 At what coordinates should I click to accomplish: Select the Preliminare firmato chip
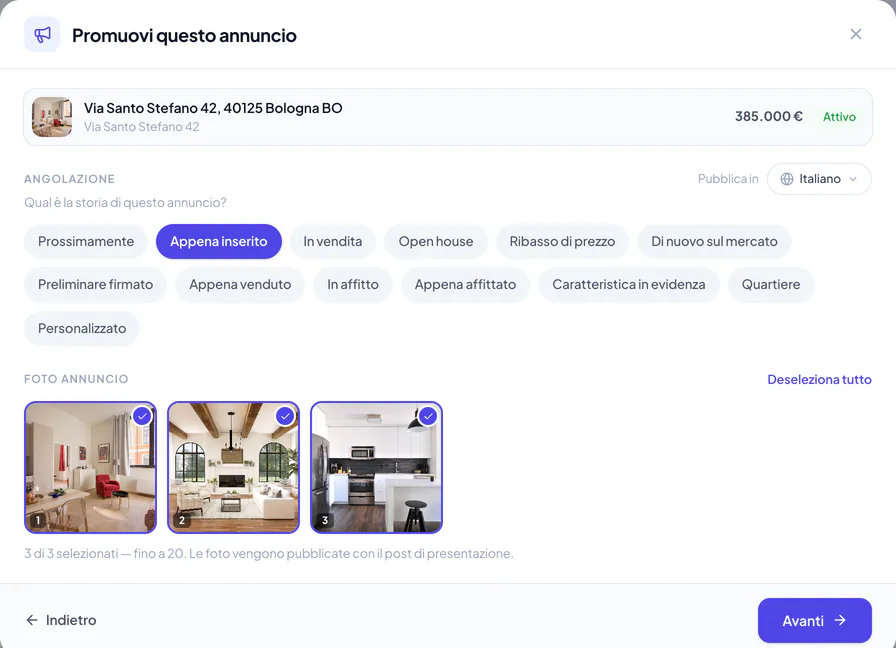click(95, 285)
